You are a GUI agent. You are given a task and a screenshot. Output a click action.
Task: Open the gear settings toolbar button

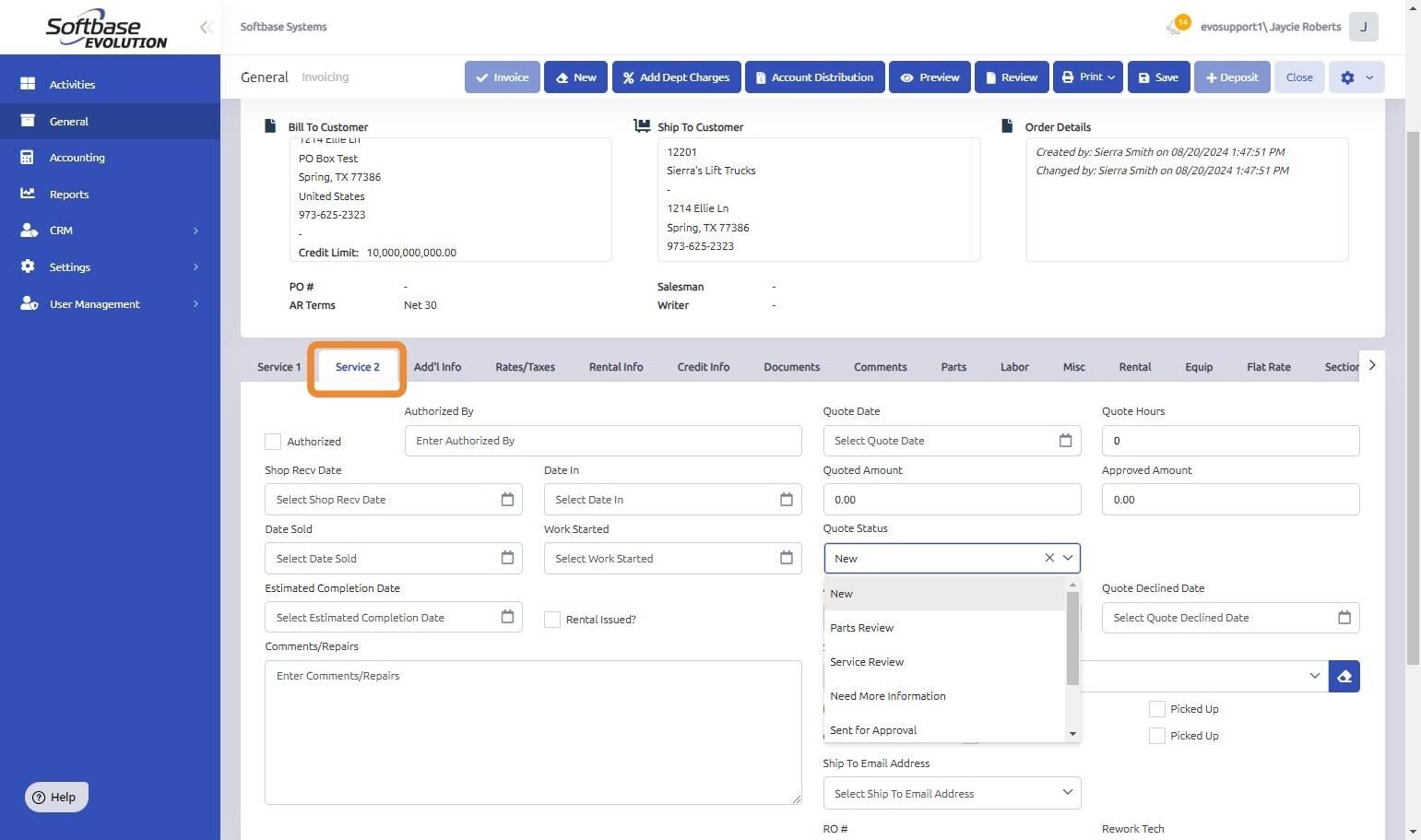click(x=1356, y=77)
